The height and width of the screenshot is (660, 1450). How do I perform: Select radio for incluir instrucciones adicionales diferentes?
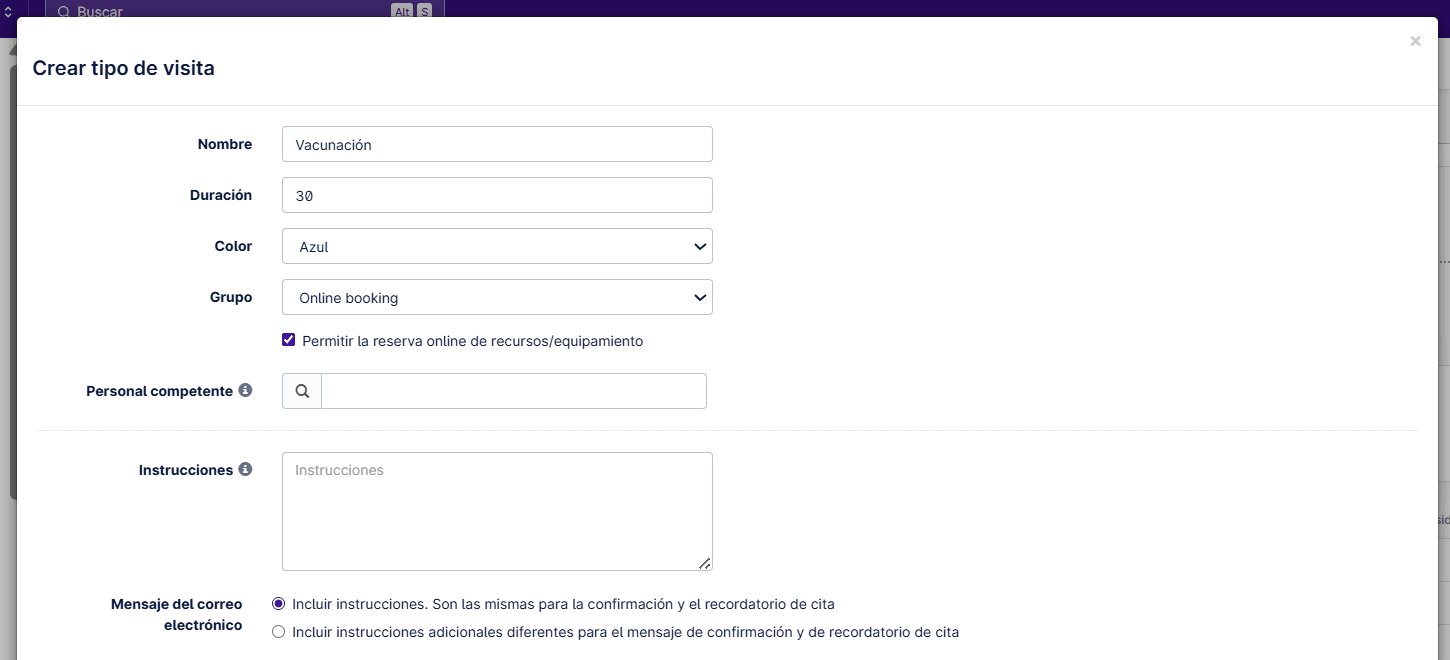coord(278,631)
